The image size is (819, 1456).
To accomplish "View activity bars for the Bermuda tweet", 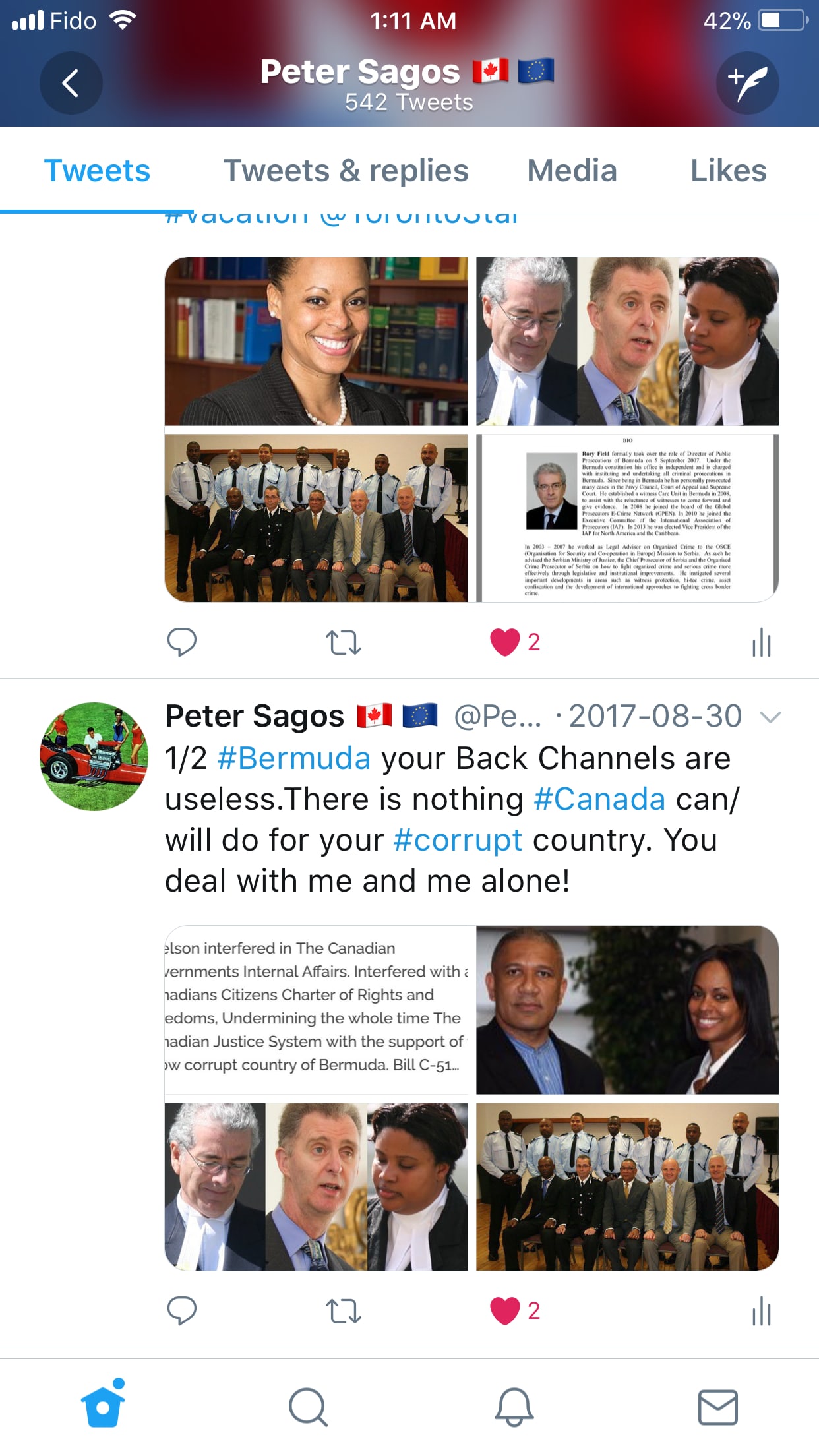I will coord(762,1311).
